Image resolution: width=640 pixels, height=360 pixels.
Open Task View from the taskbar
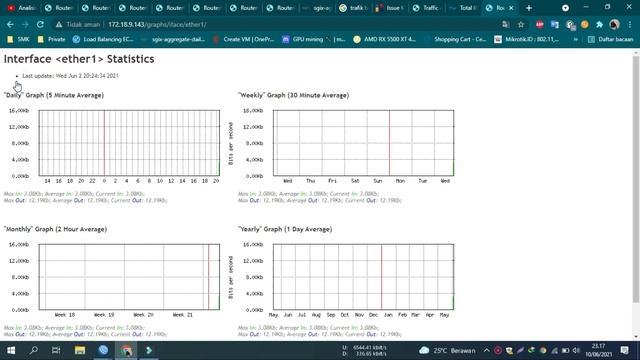[x=56, y=350]
